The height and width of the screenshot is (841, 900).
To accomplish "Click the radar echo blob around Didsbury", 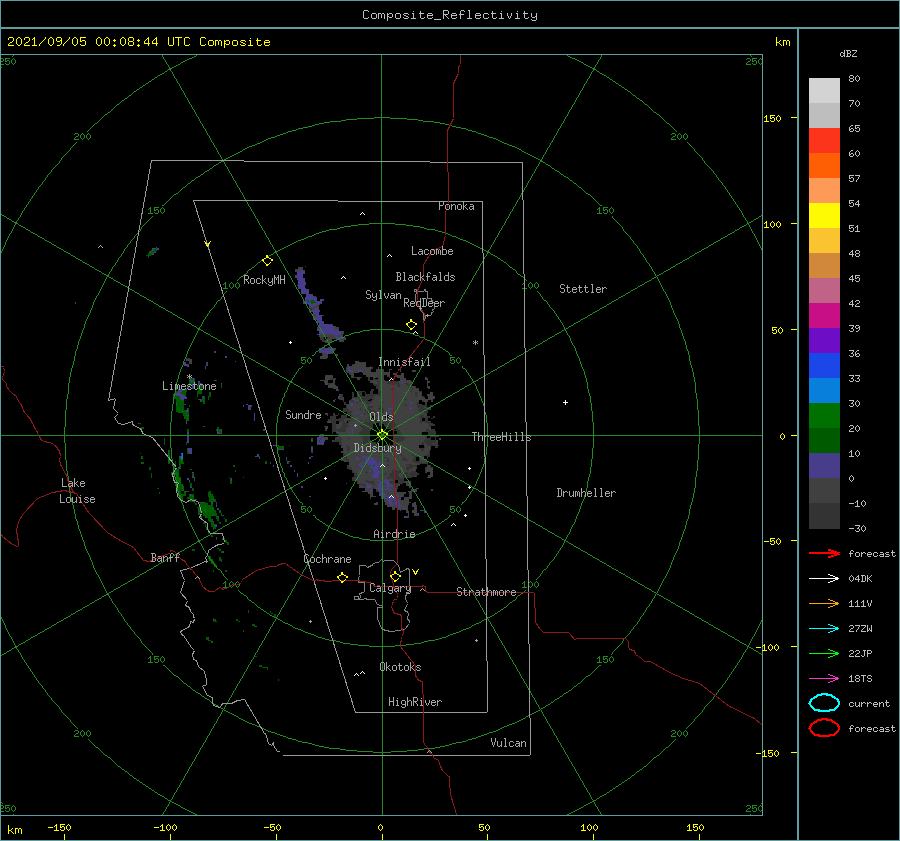I will 386,442.
